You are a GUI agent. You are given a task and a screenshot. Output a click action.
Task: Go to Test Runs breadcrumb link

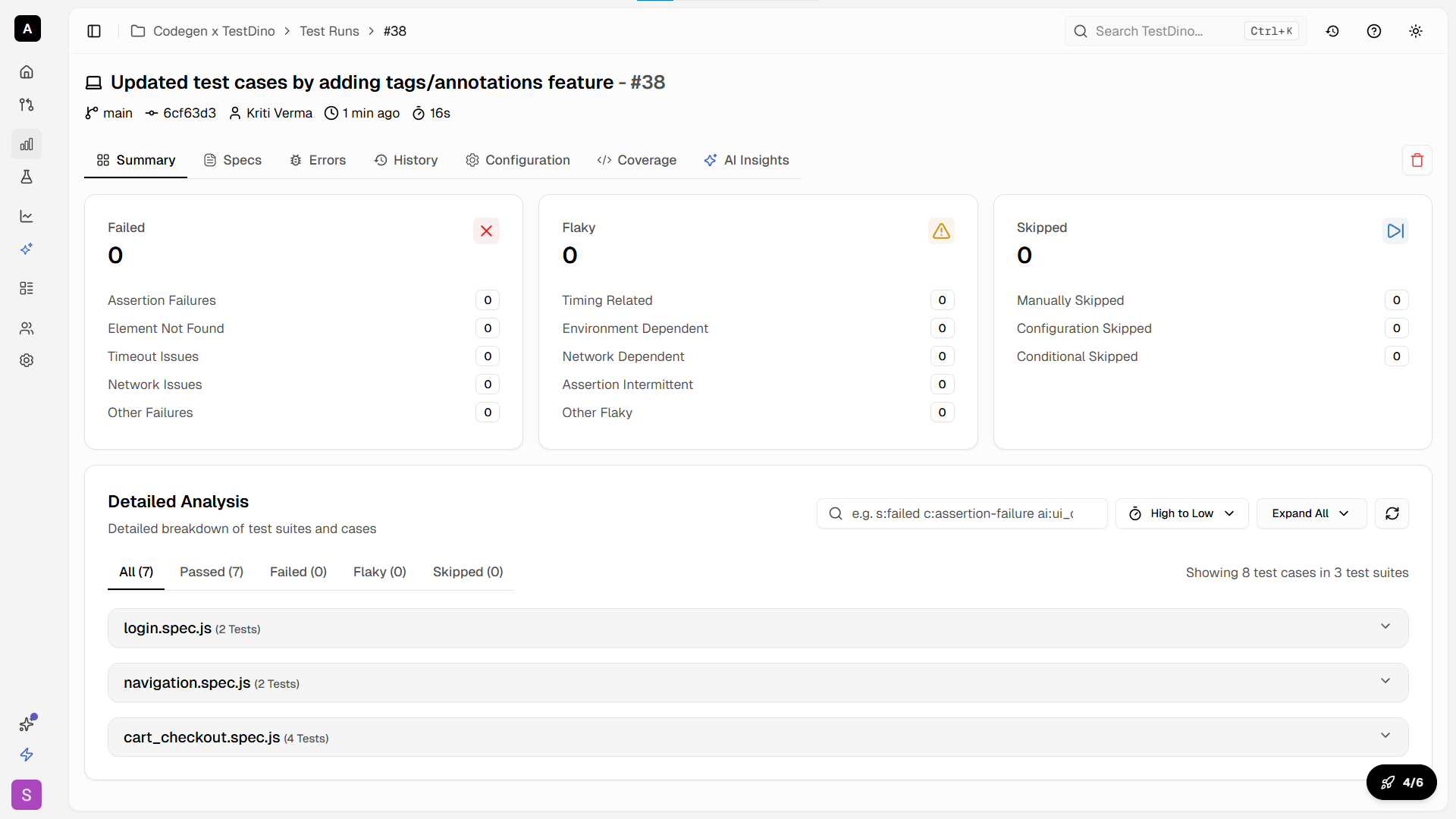click(329, 31)
